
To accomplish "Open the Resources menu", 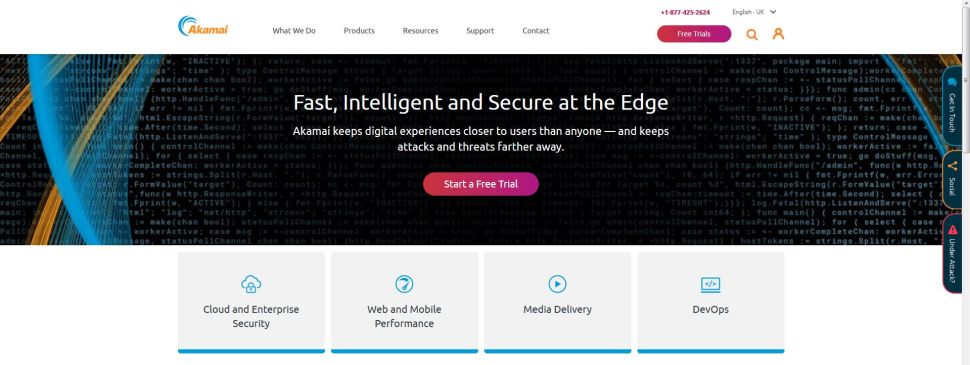I will point(420,31).
